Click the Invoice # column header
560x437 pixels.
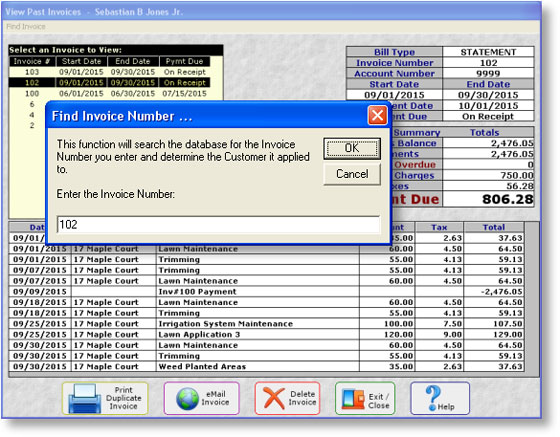[x=31, y=61]
